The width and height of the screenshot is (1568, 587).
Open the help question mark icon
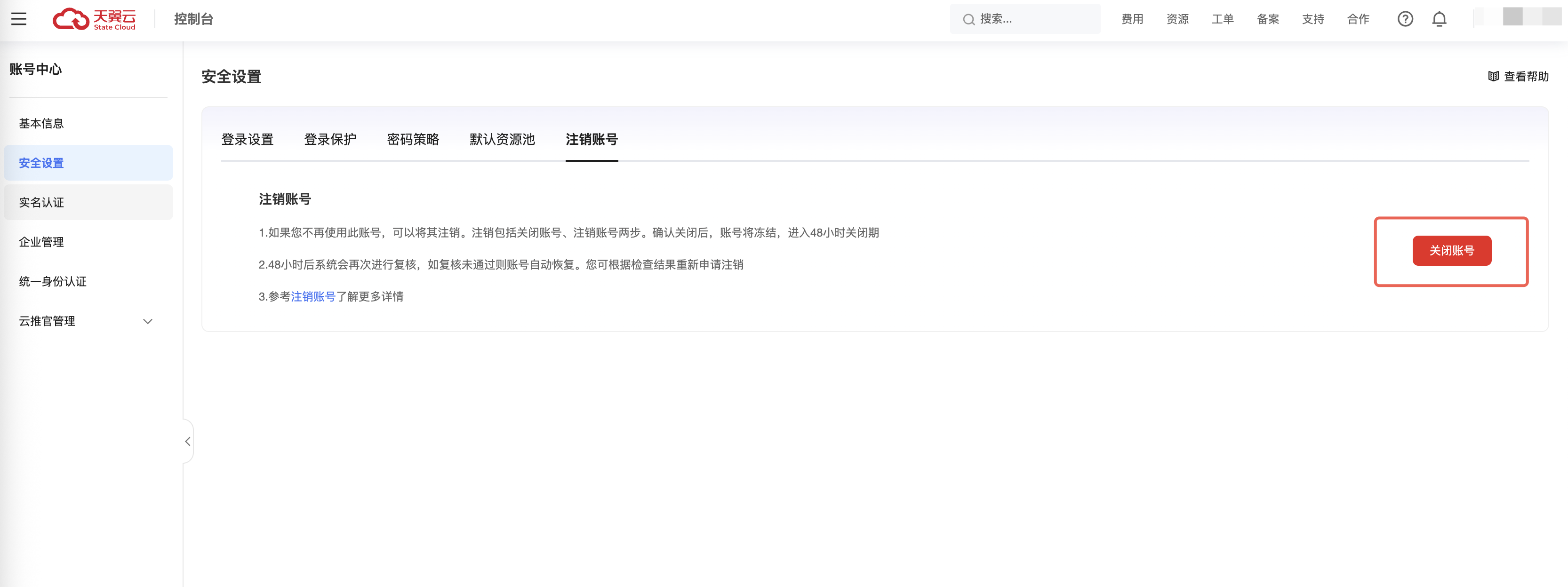pos(1405,19)
